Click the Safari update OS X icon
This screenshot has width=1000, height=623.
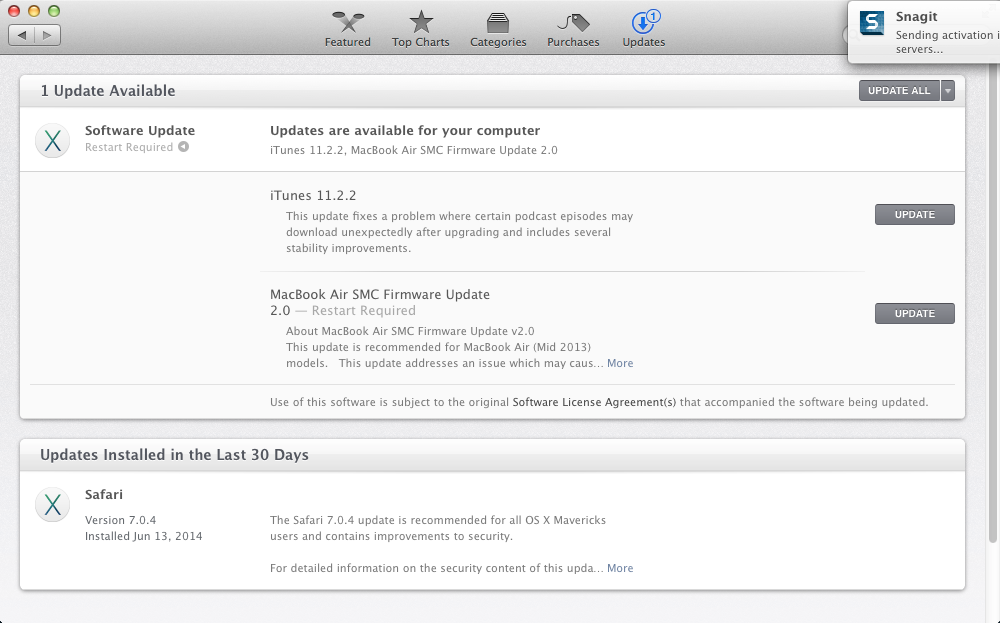pos(52,505)
